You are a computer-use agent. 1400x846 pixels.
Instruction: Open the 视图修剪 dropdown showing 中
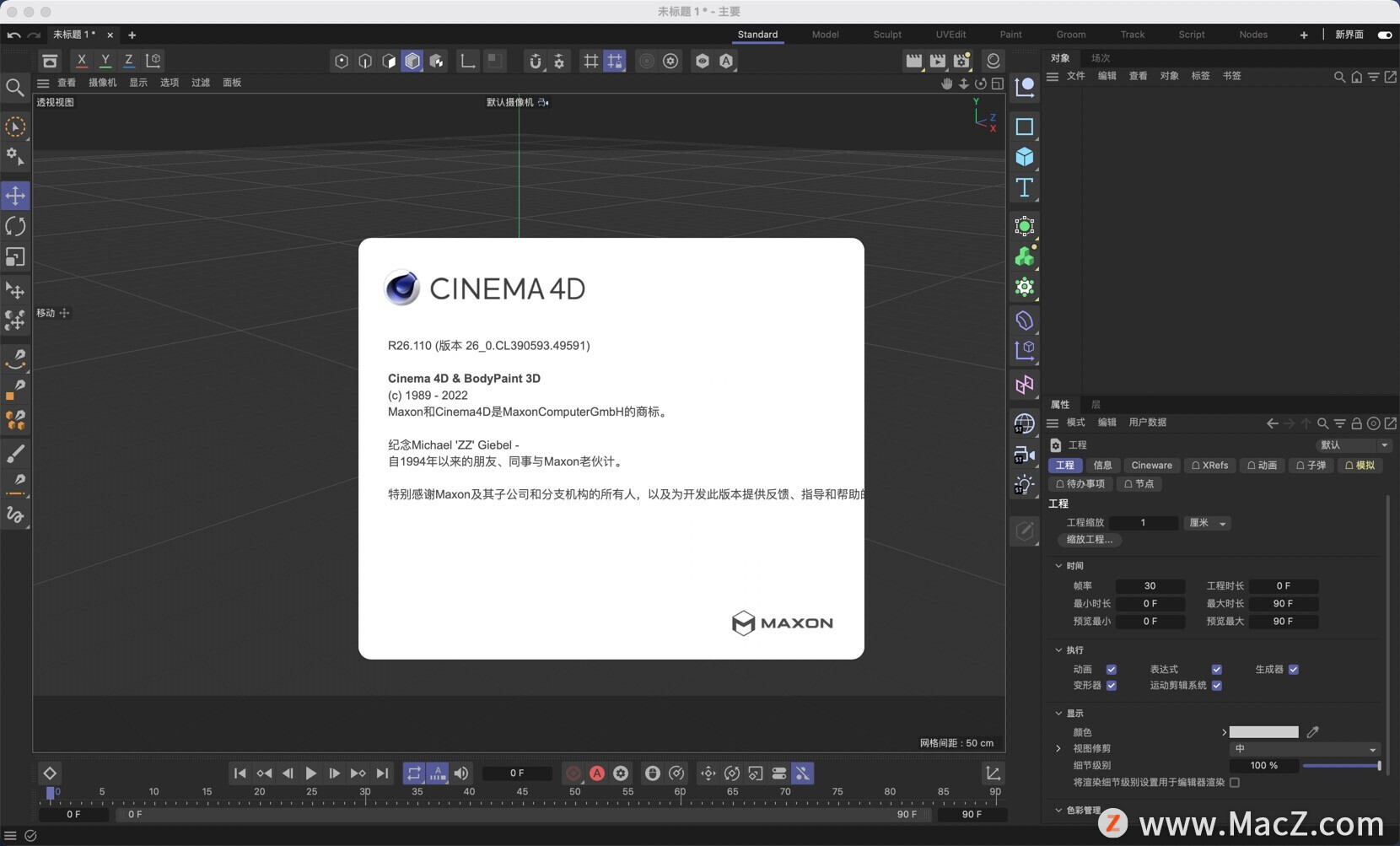pos(1305,749)
